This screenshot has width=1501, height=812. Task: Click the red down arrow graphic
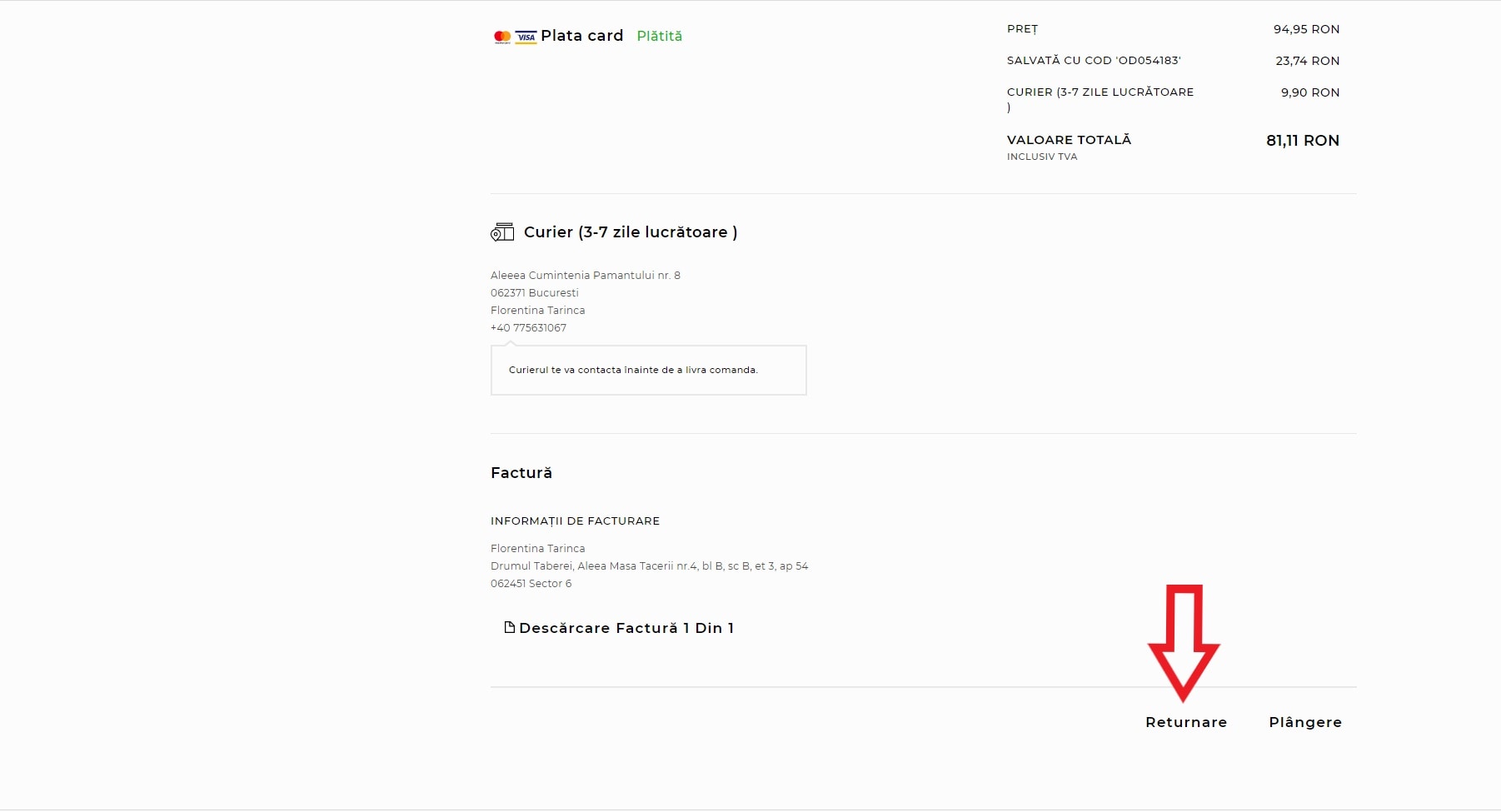click(x=1184, y=643)
